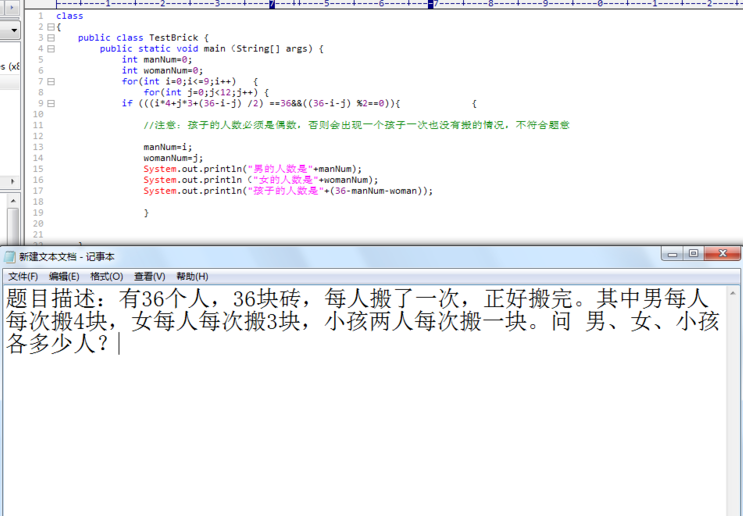Screen dimensions: 743x516
Task: Click the println statement on line 15
Action: 253,169
